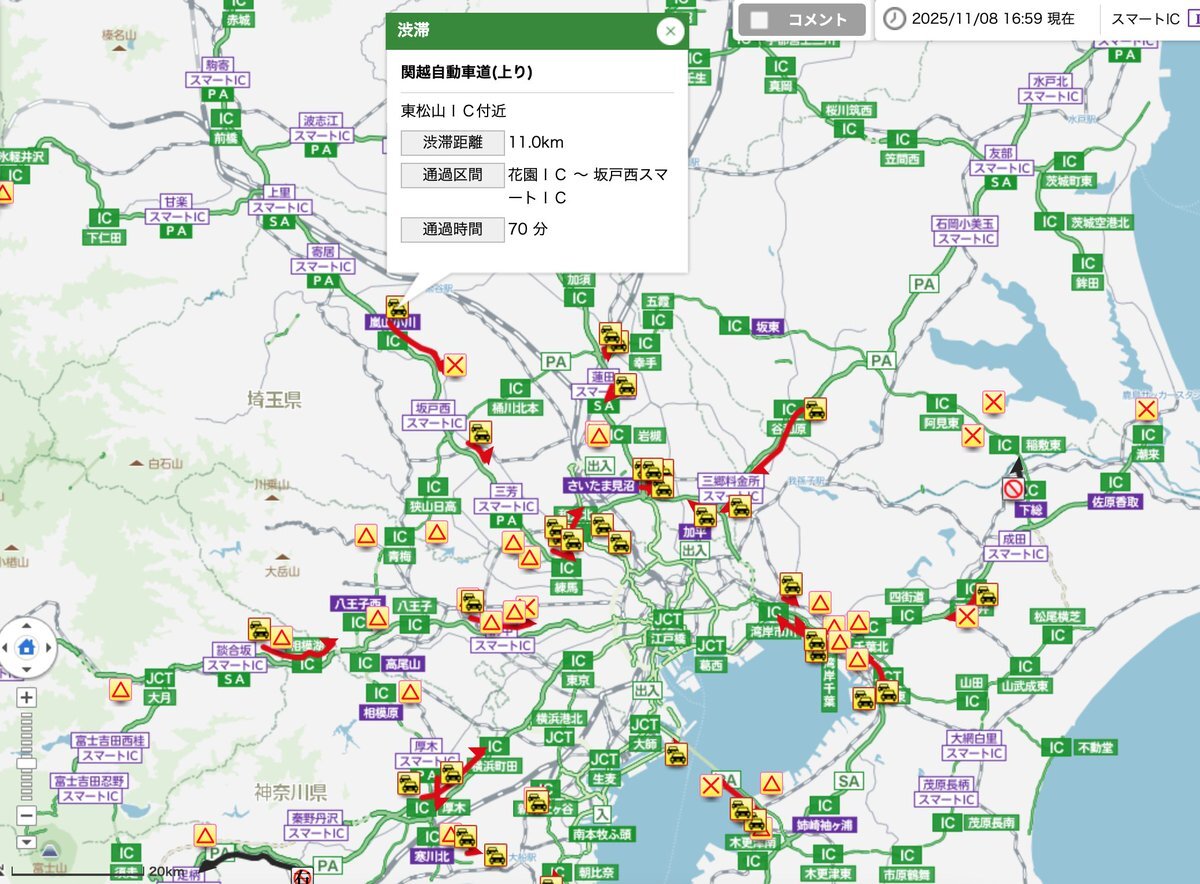1200x884 pixels.
Task: Click the 波志江 スマートIC map label
Action: (x=322, y=126)
